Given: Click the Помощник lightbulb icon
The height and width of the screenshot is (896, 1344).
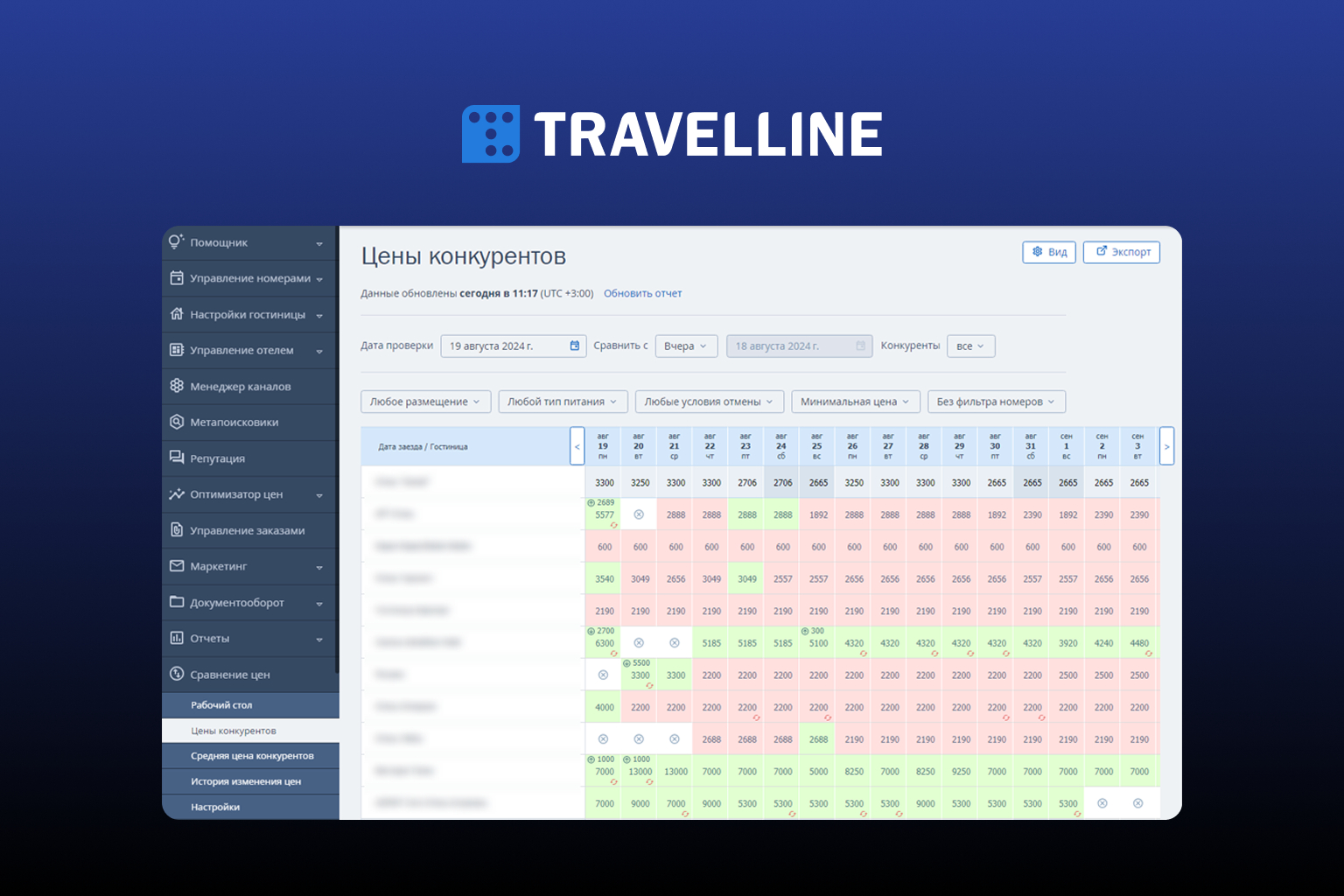Looking at the screenshot, I should click(x=176, y=241).
